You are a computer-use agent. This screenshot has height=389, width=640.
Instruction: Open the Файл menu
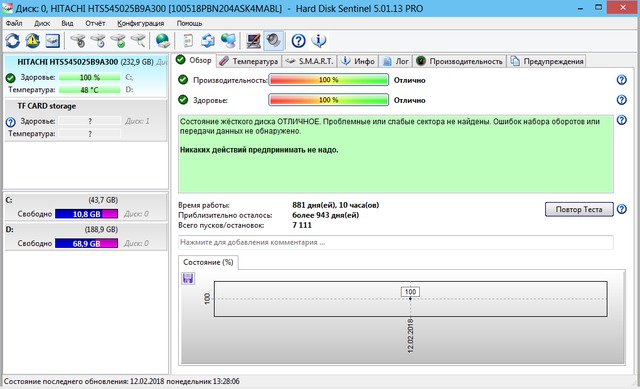[x=14, y=23]
